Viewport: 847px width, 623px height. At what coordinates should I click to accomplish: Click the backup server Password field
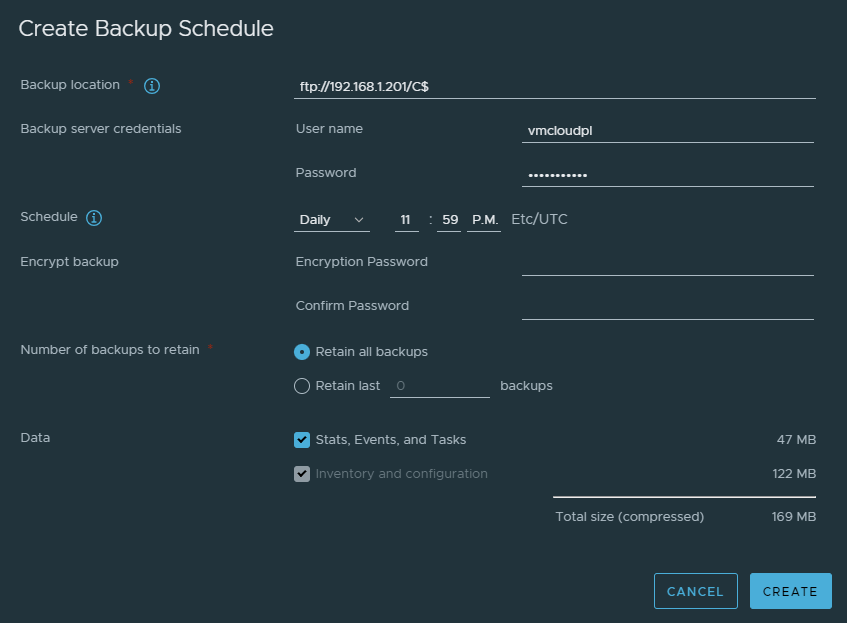[x=667, y=175]
